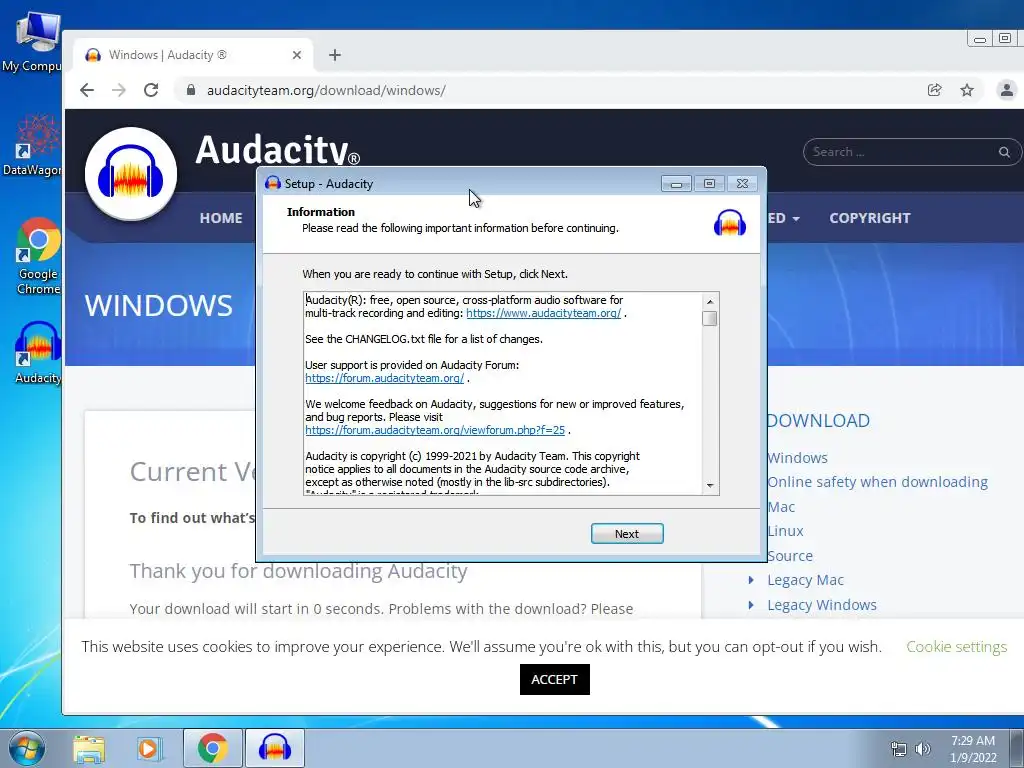Open Windows Explorer from the taskbar
The width and height of the screenshot is (1024, 768).
[89, 748]
